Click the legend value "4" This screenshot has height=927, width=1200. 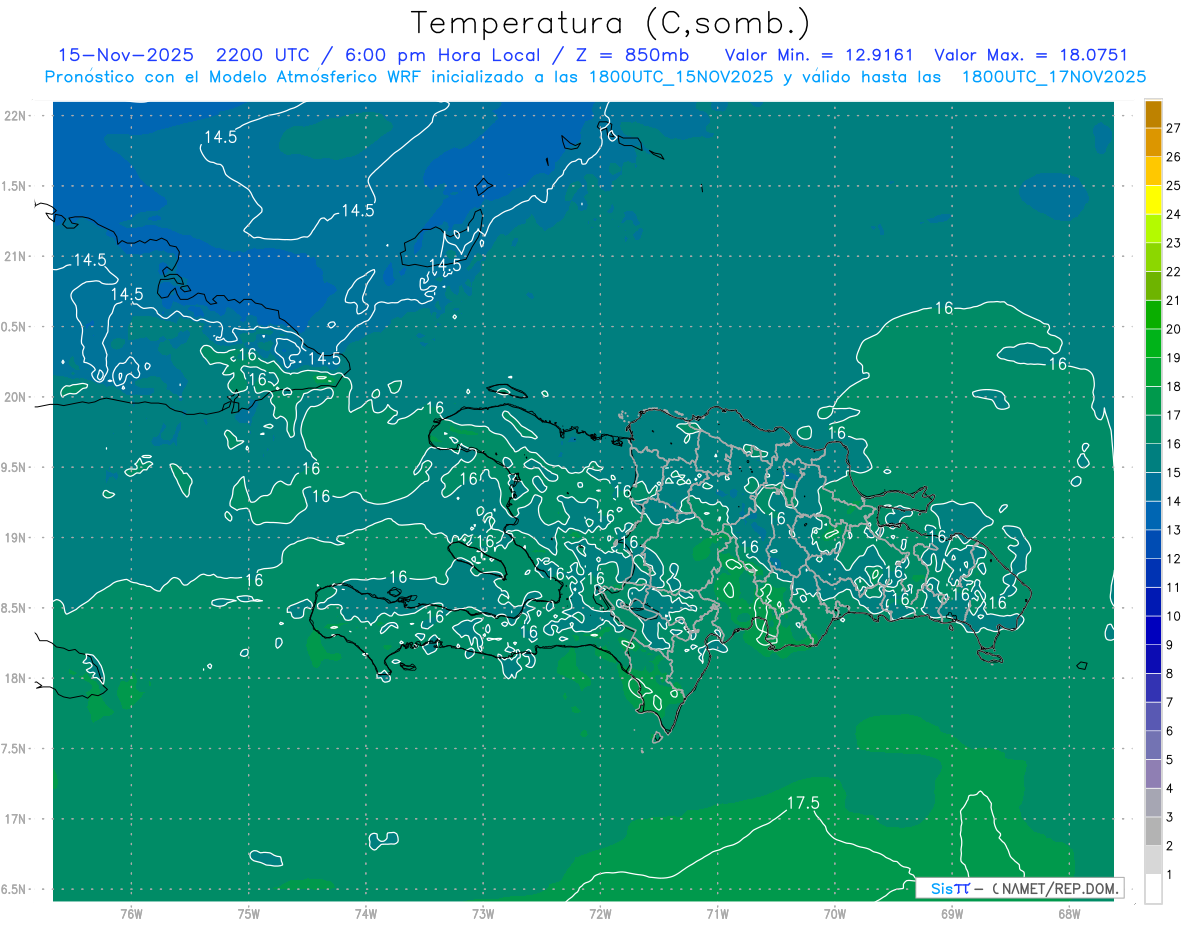click(1170, 788)
